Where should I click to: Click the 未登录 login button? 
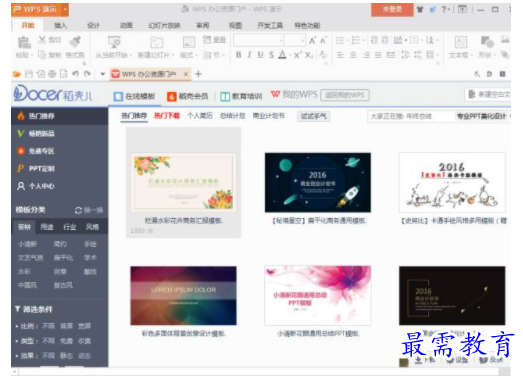(x=392, y=10)
